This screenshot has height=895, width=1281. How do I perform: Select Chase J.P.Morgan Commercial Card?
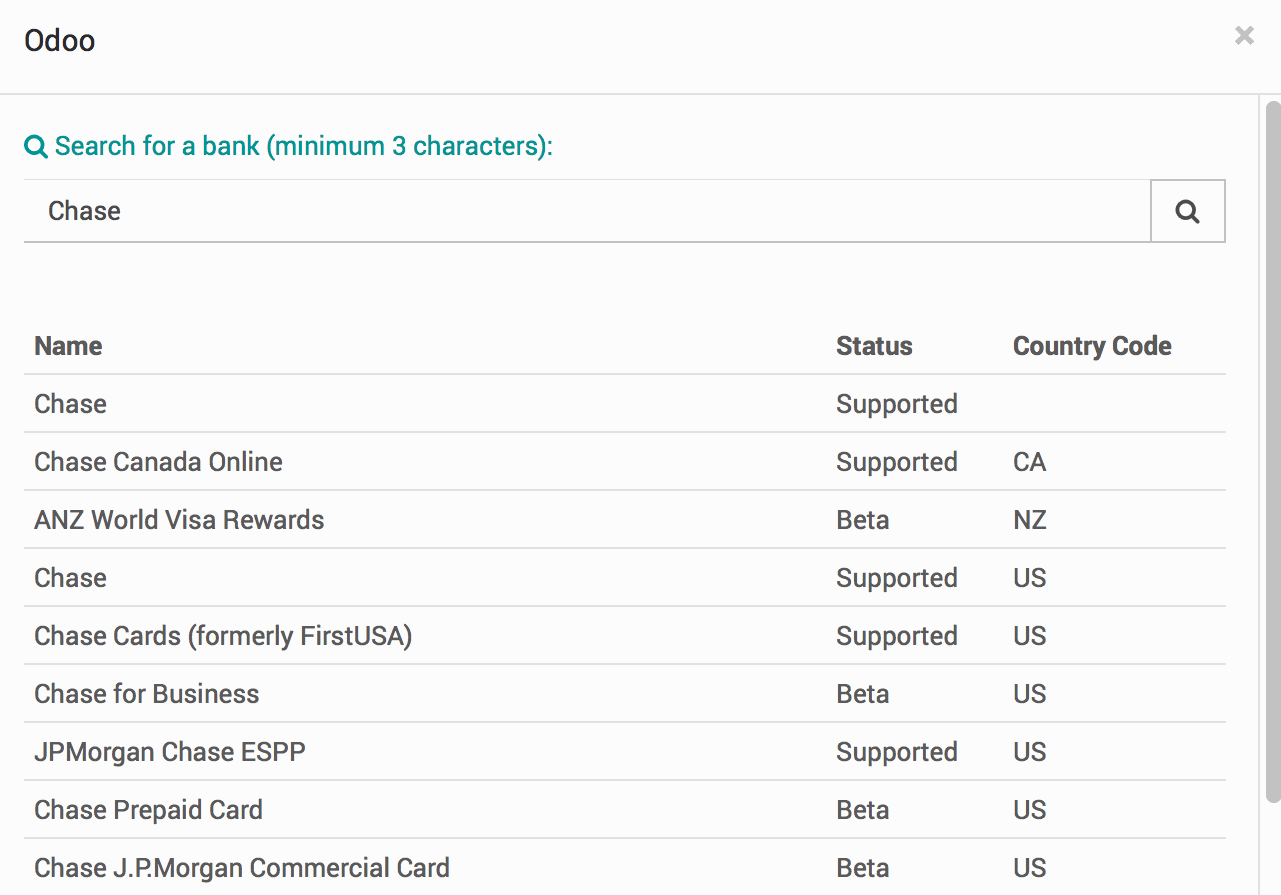coord(625,867)
